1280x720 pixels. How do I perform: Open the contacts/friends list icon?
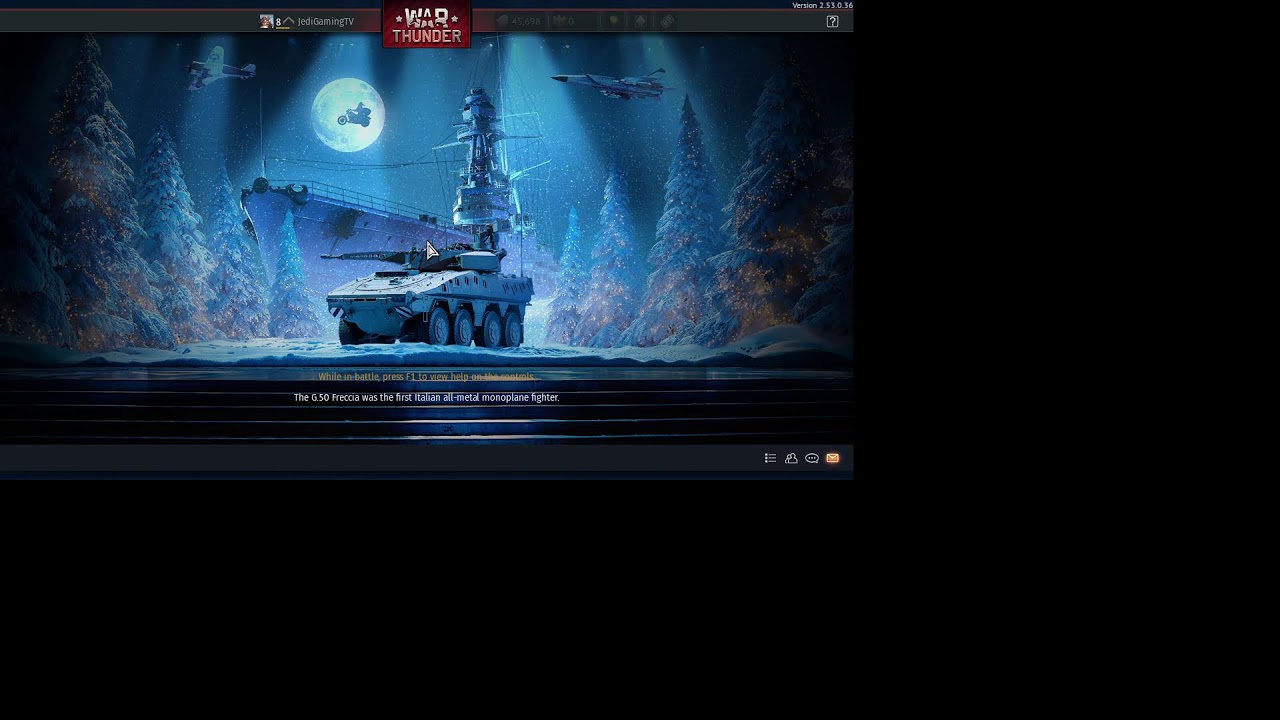coord(791,458)
